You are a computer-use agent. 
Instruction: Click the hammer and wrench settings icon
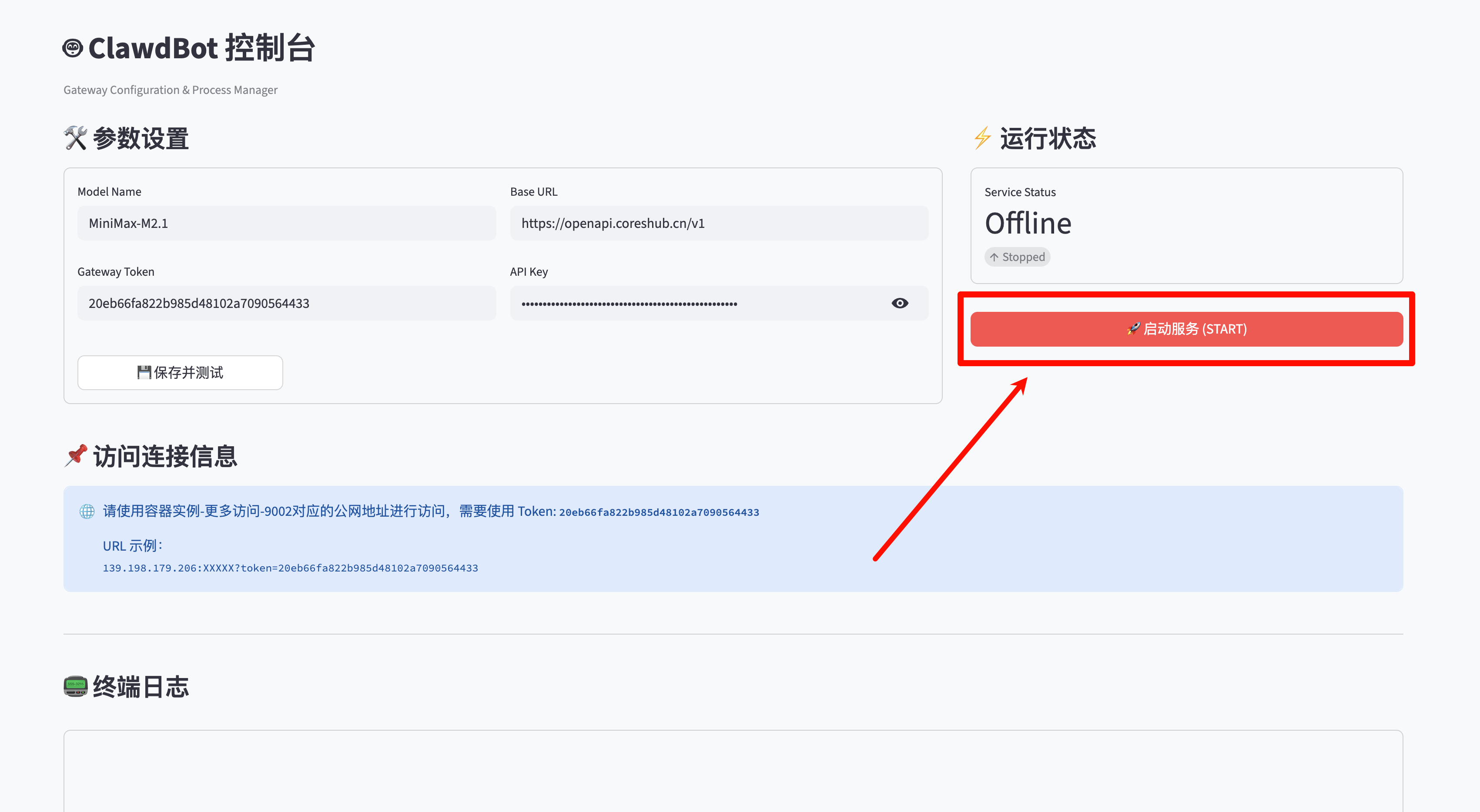(75, 138)
